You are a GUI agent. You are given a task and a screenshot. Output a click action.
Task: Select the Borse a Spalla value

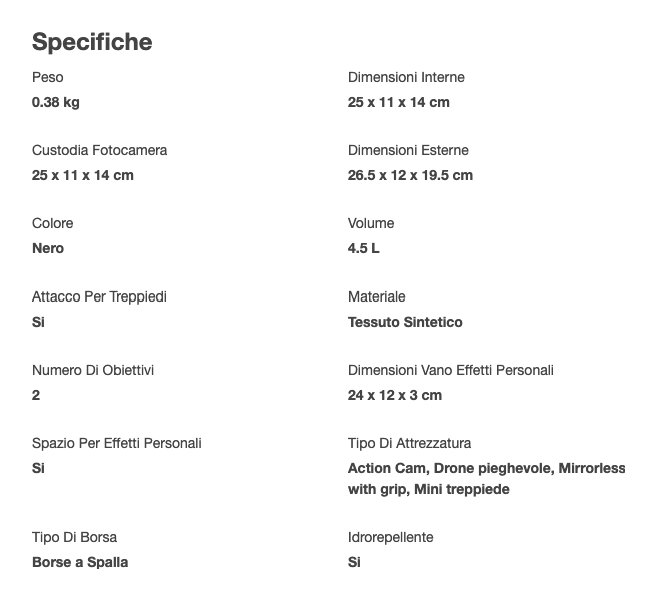80,562
